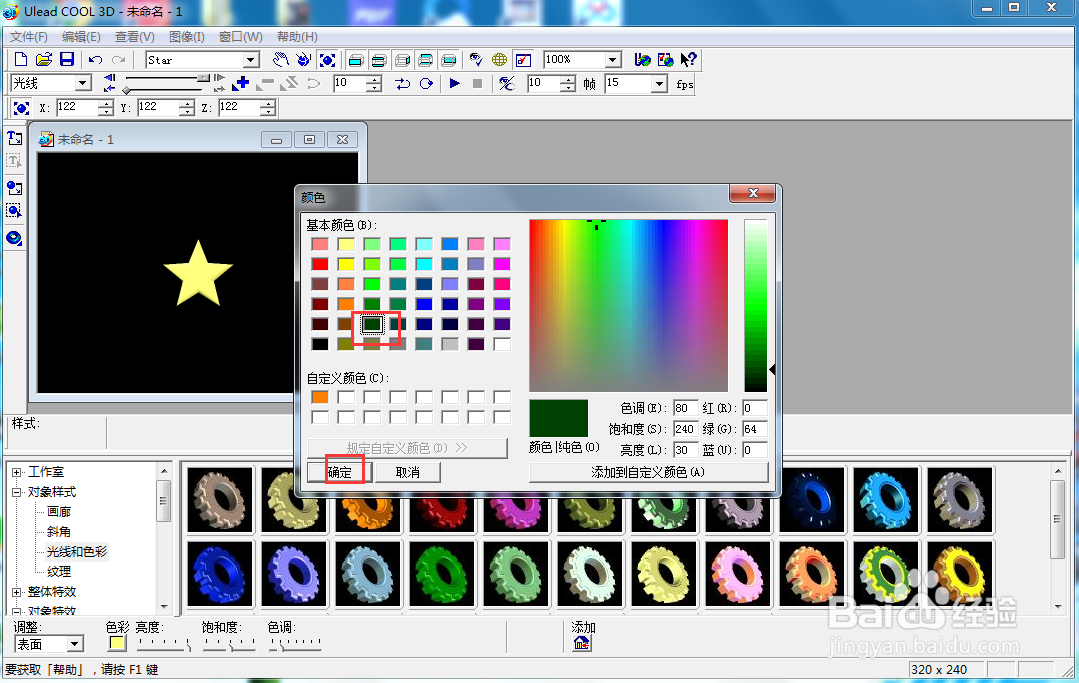Select the dark green gear style thumbnail
The image size is (1079, 683).
pos(442,574)
